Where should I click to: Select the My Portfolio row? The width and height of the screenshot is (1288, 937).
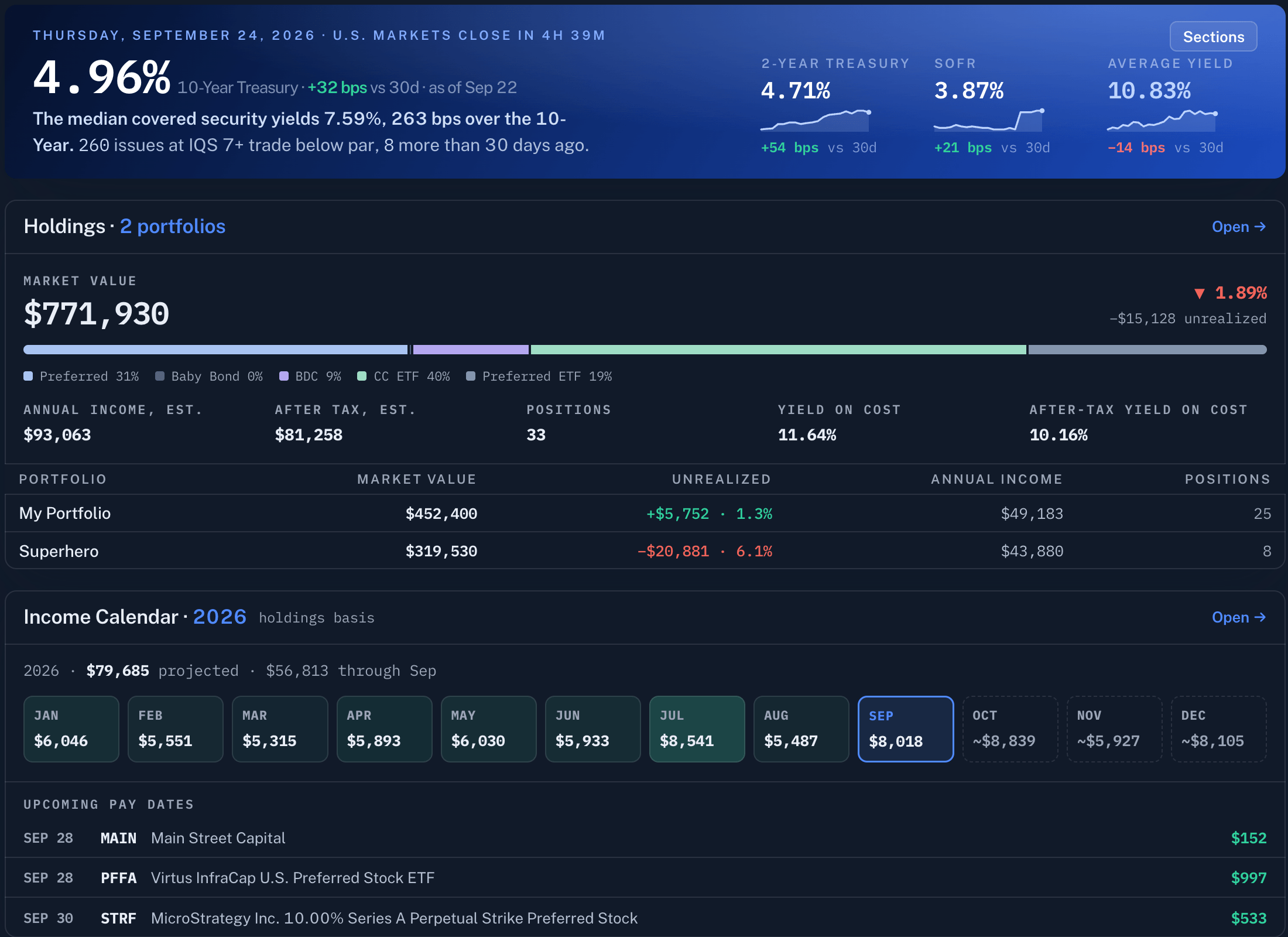pos(645,514)
